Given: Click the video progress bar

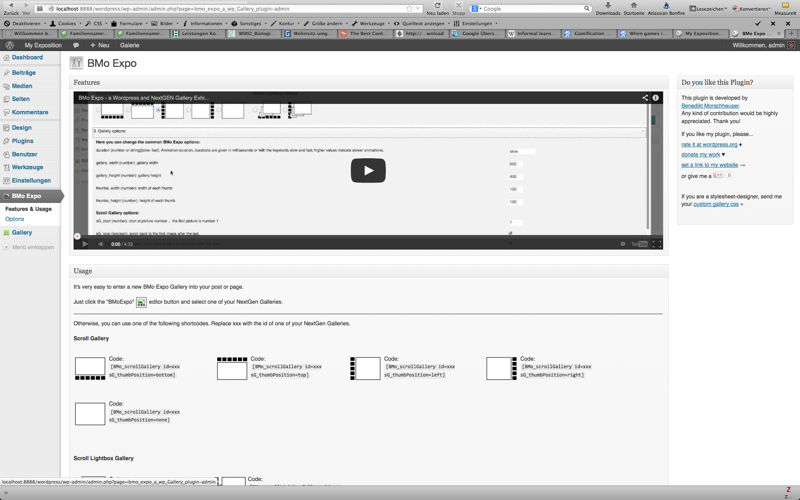Looking at the screenshot, I should coord(368,237).
